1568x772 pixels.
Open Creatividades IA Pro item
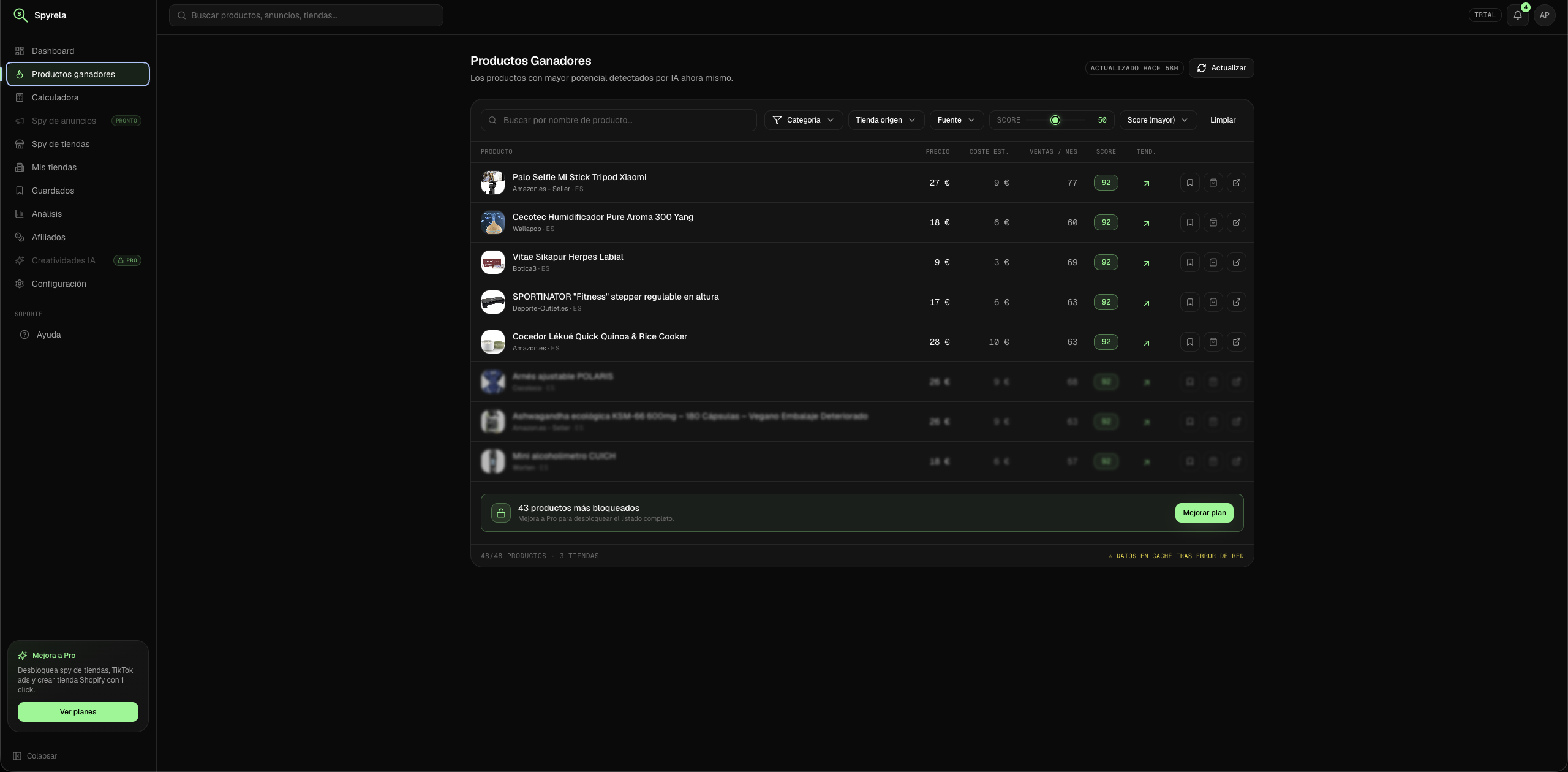pyautogui.click(x=78, y=260)
